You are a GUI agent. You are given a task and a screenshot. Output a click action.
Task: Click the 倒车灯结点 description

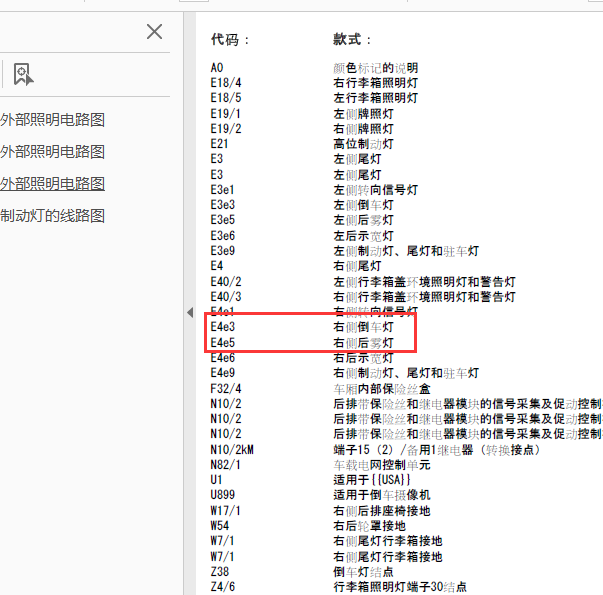(363, 572)
